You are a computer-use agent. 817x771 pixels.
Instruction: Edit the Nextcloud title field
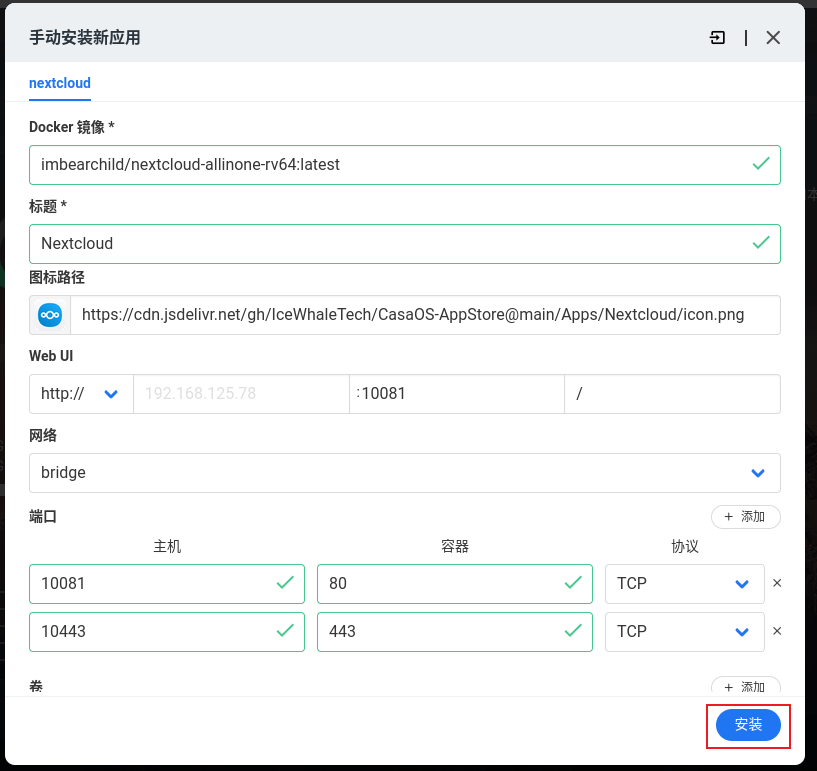(404, 244)
